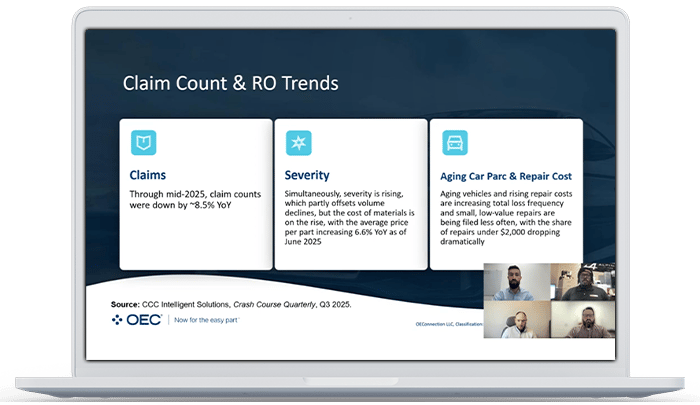Click the 'Claims' card heading
The height and width of the screenshot is (405, 700).
coord(147,175)
